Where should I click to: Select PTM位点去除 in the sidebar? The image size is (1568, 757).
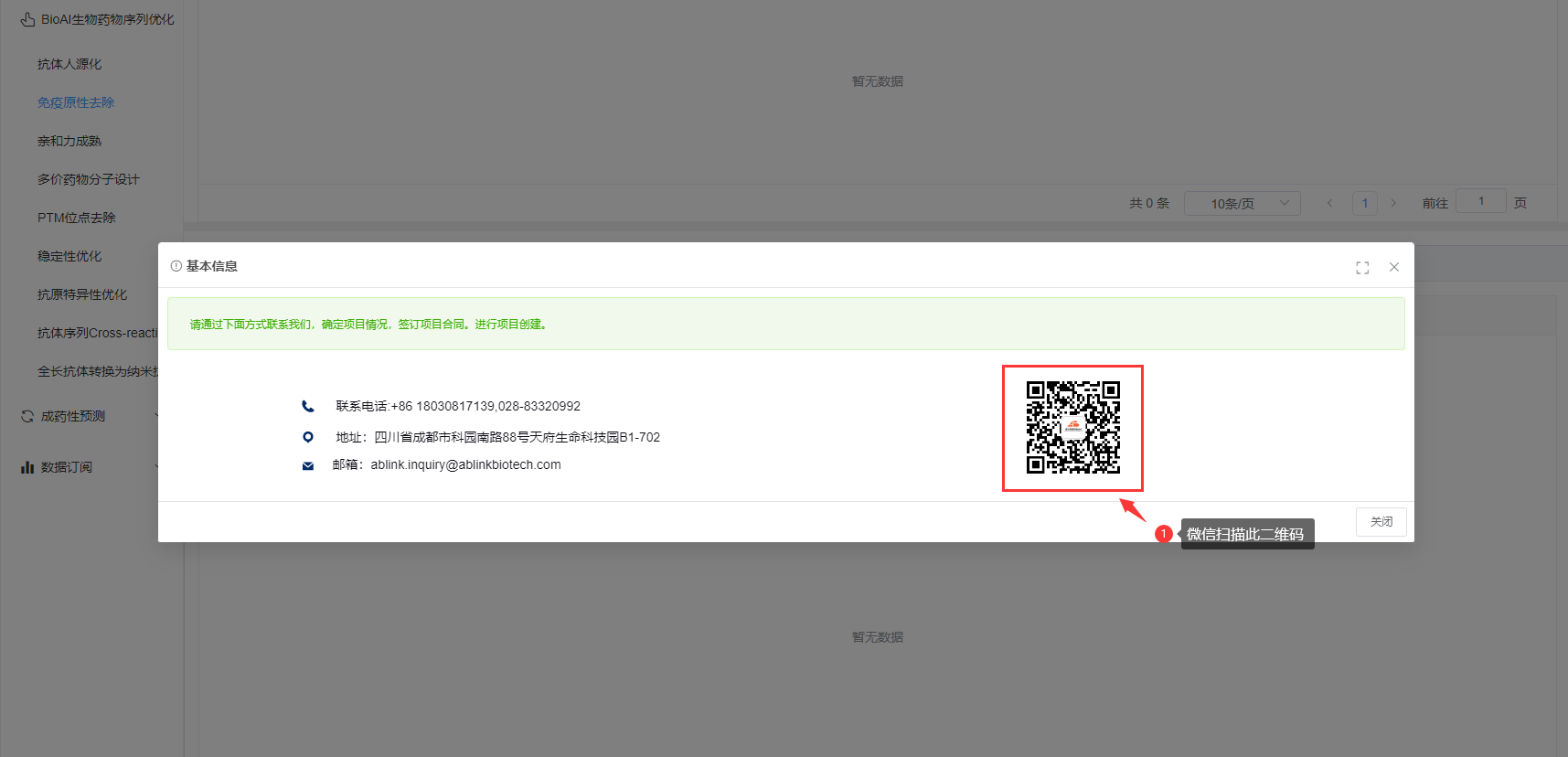click(77, 218)
